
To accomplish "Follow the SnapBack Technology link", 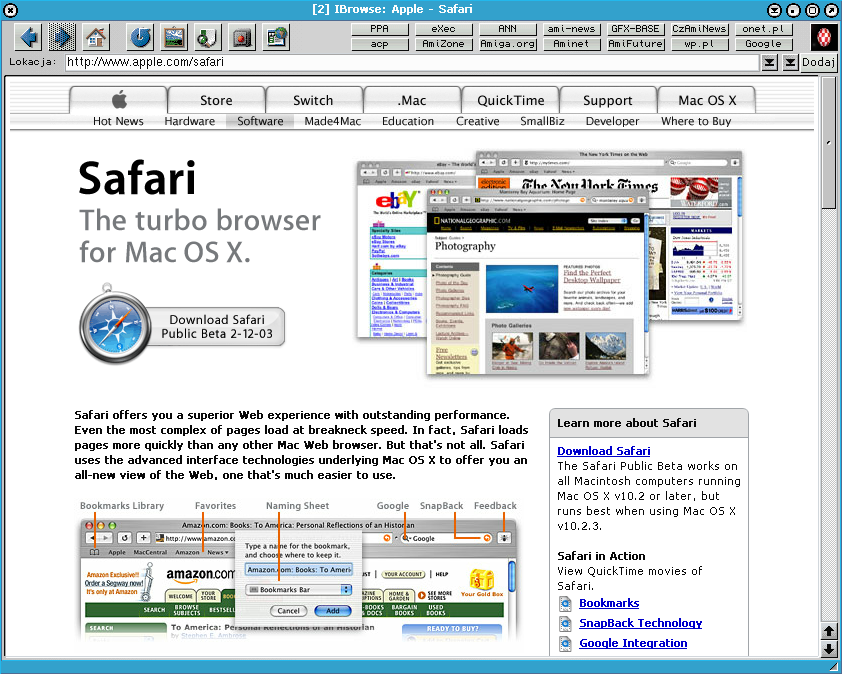I will pos(641,623).
